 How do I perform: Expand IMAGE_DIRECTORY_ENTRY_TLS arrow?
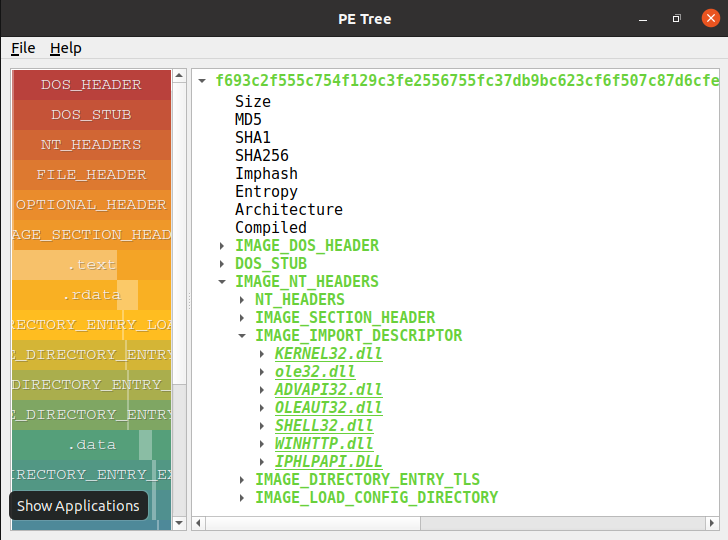coord(242,480)
